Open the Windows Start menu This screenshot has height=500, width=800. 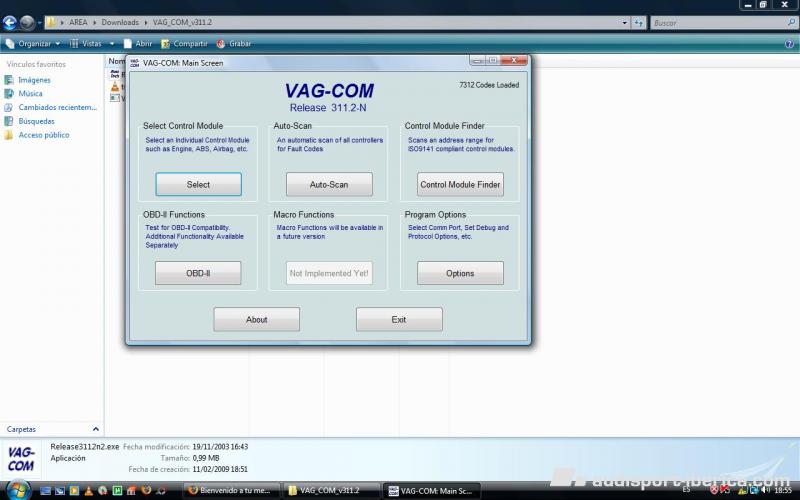(18, 490)
